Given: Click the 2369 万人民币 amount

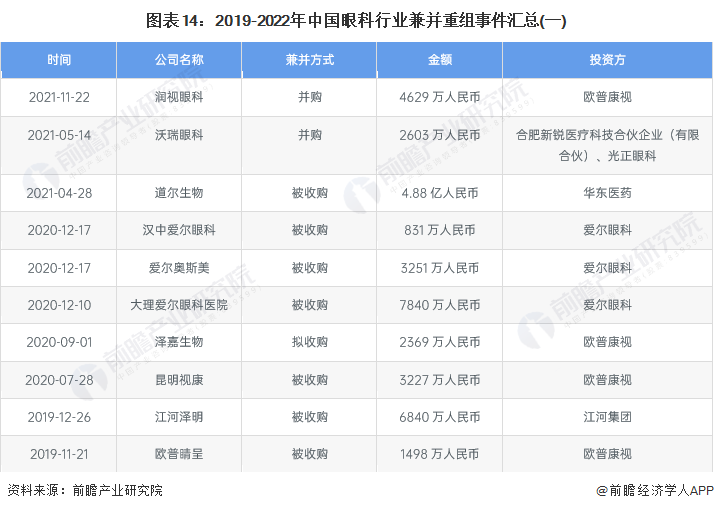Looking at the screenshot, I should 439,342.
